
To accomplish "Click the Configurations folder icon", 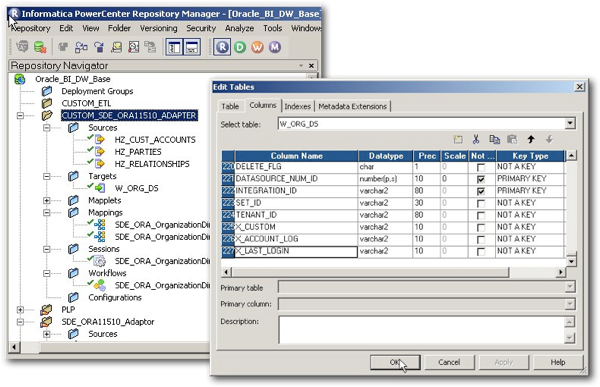I will [x=73, y=297].
